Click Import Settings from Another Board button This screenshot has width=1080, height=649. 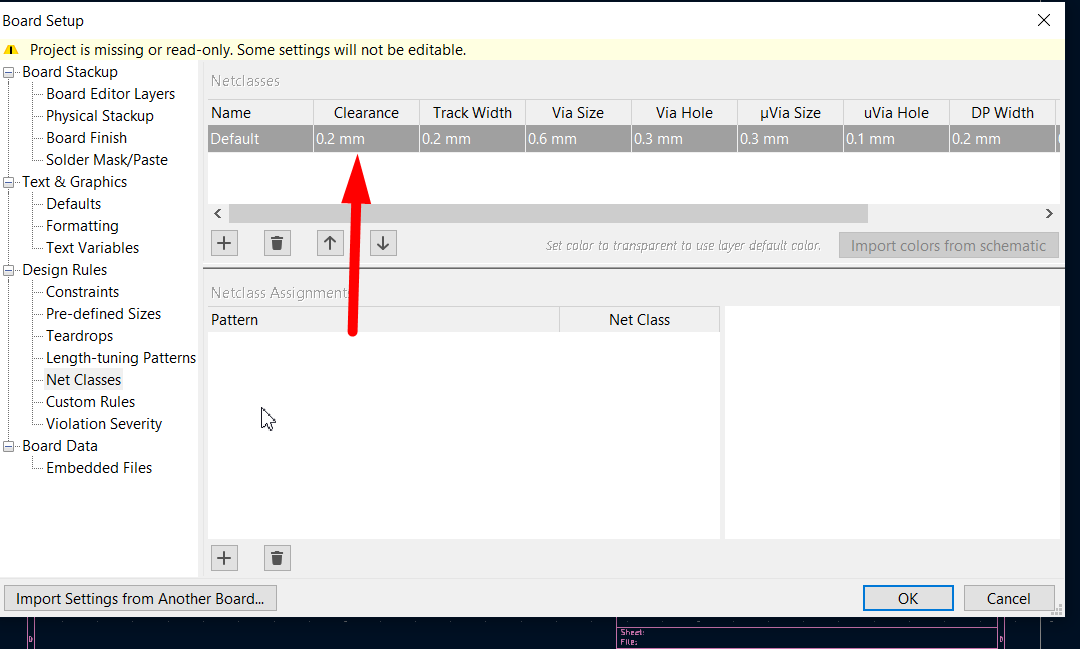tap(140, 598)
